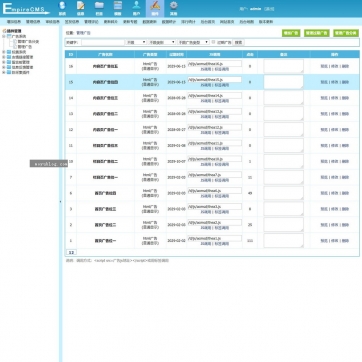
Task: Click the EmpireCMS logo
Action: click(26, 9)
